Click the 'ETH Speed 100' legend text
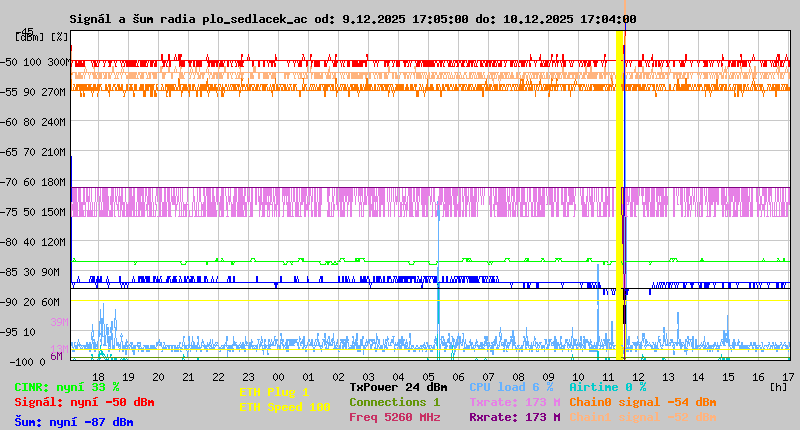This screenshot has width=800, height=430. (x=285, y=407)
